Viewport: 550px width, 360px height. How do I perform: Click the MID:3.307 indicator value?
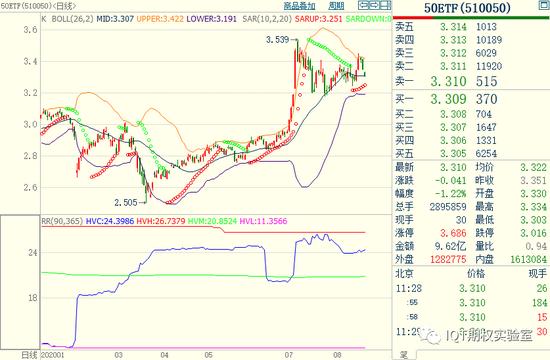[x=115, y=19]
